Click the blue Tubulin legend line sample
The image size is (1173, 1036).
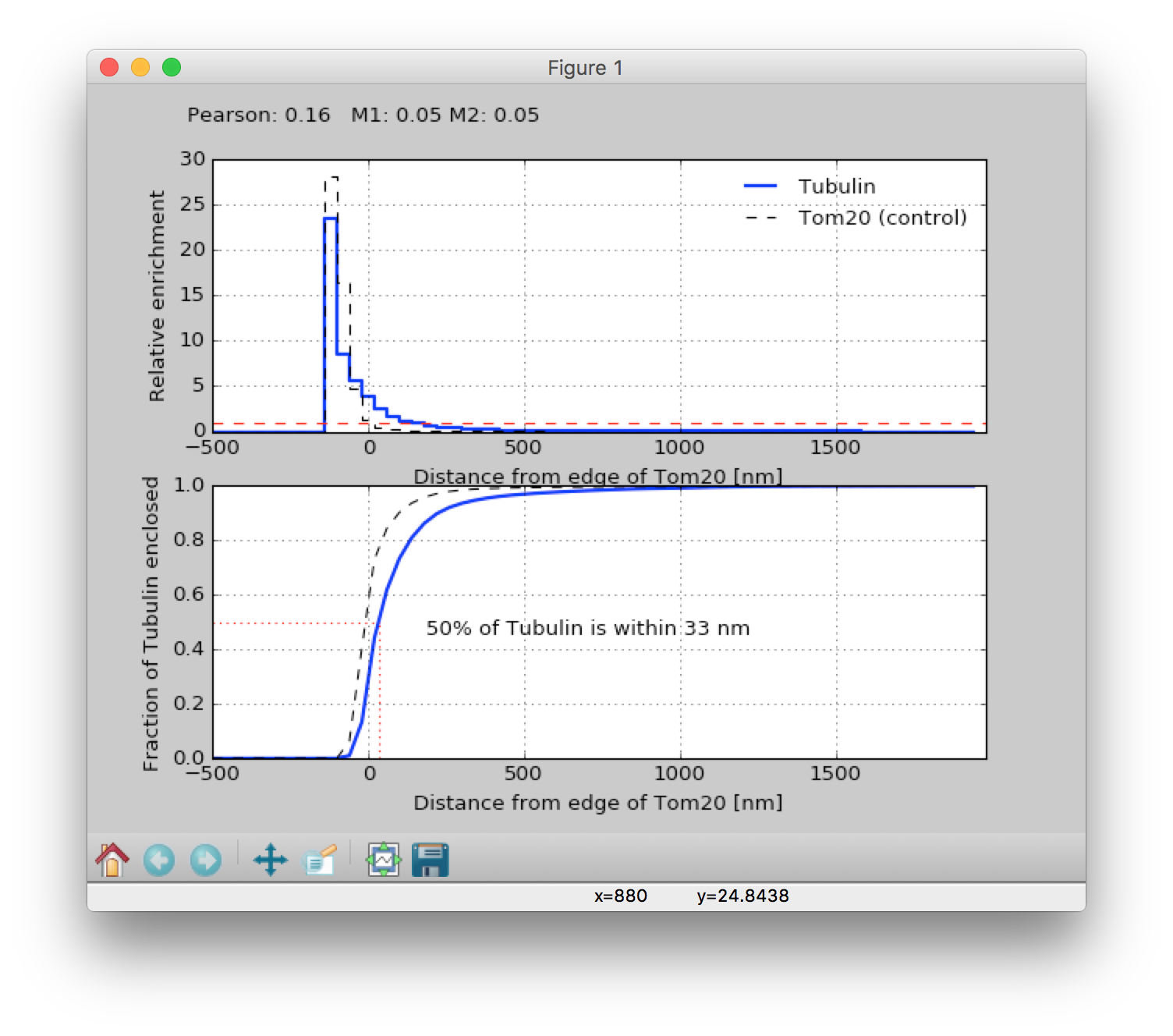tap(760, 186)
